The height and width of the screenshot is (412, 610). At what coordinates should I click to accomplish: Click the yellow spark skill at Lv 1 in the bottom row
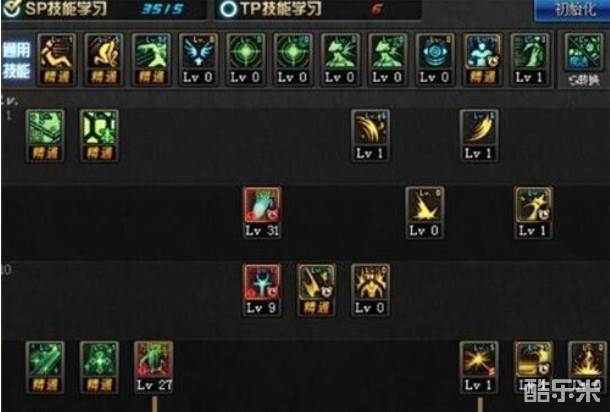(479, 367)
